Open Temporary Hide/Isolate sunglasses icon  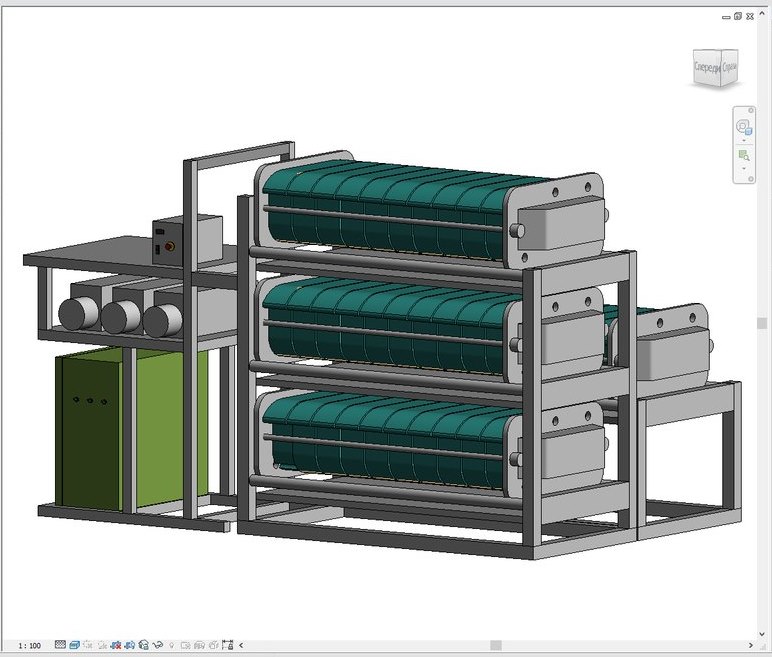(x=158, y=646)
